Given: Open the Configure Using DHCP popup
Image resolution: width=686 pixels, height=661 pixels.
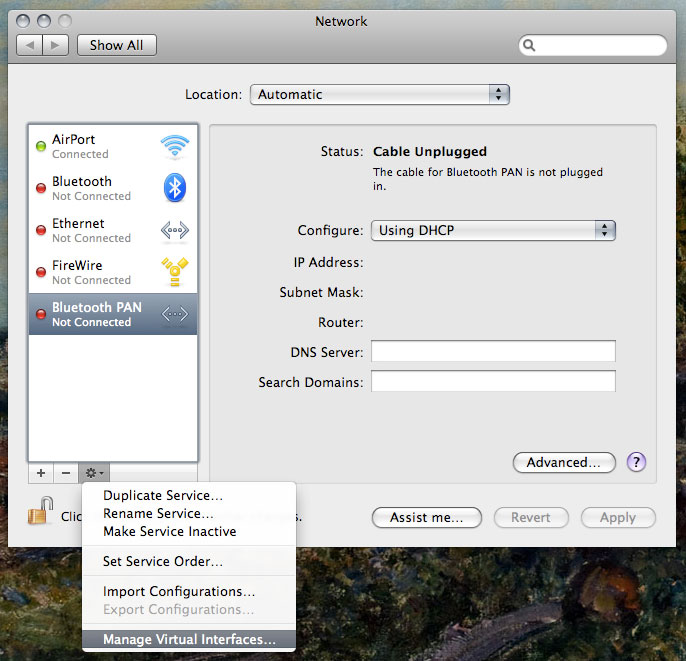Looking at the screenshot, I should point(493,231).
